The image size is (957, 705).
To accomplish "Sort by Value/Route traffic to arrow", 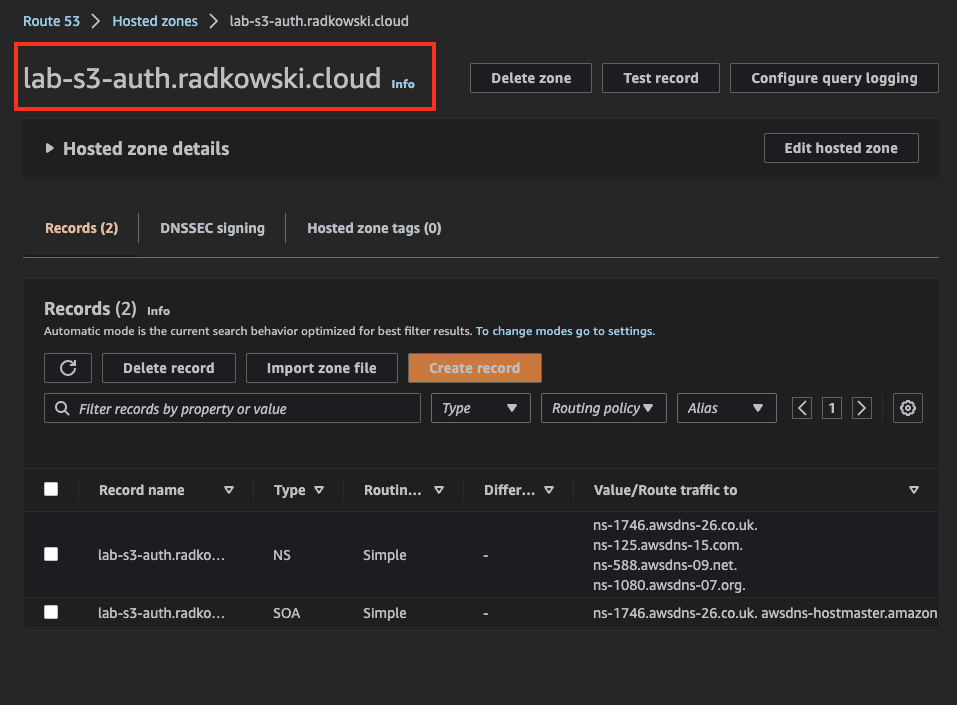I will (914, 490).
